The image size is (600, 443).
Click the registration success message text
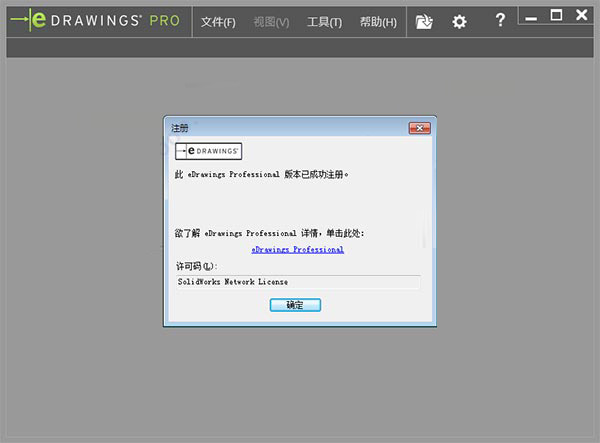tap(261, 174)
